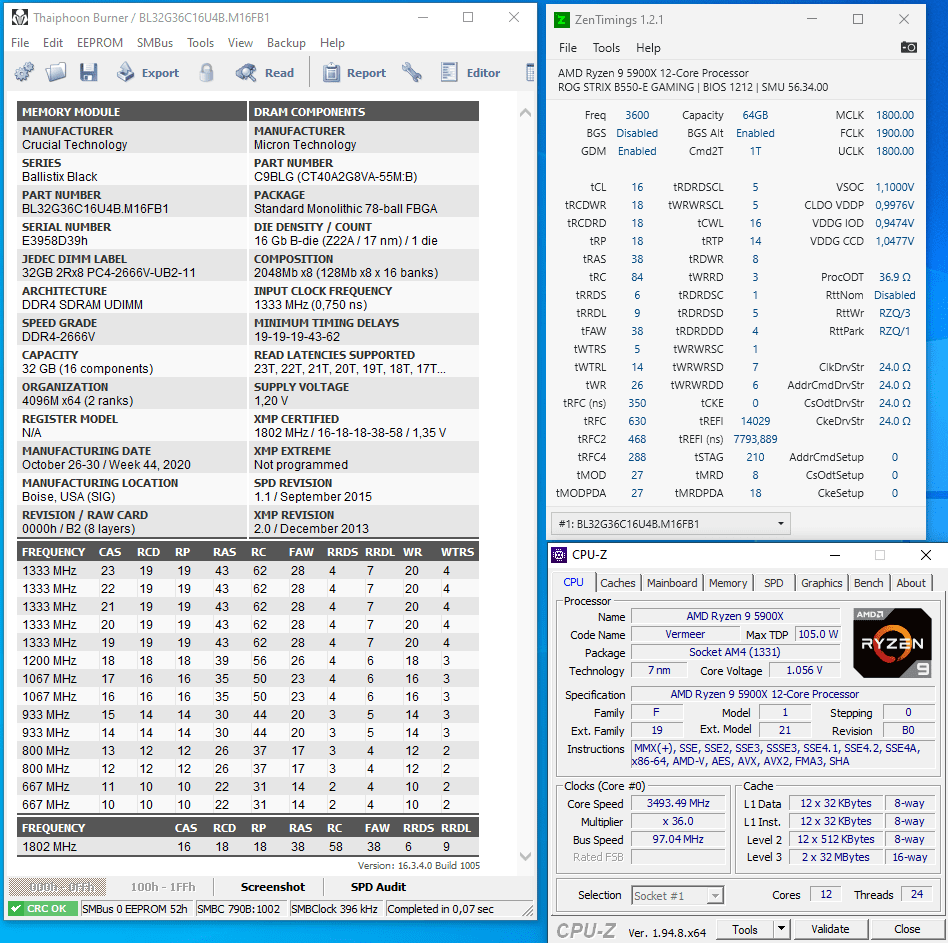The width and height of the screenshot is (948, 943).
Task: Click the wrench tools icon in Thaiphoon toolbar
Action: tap(412, 73)
